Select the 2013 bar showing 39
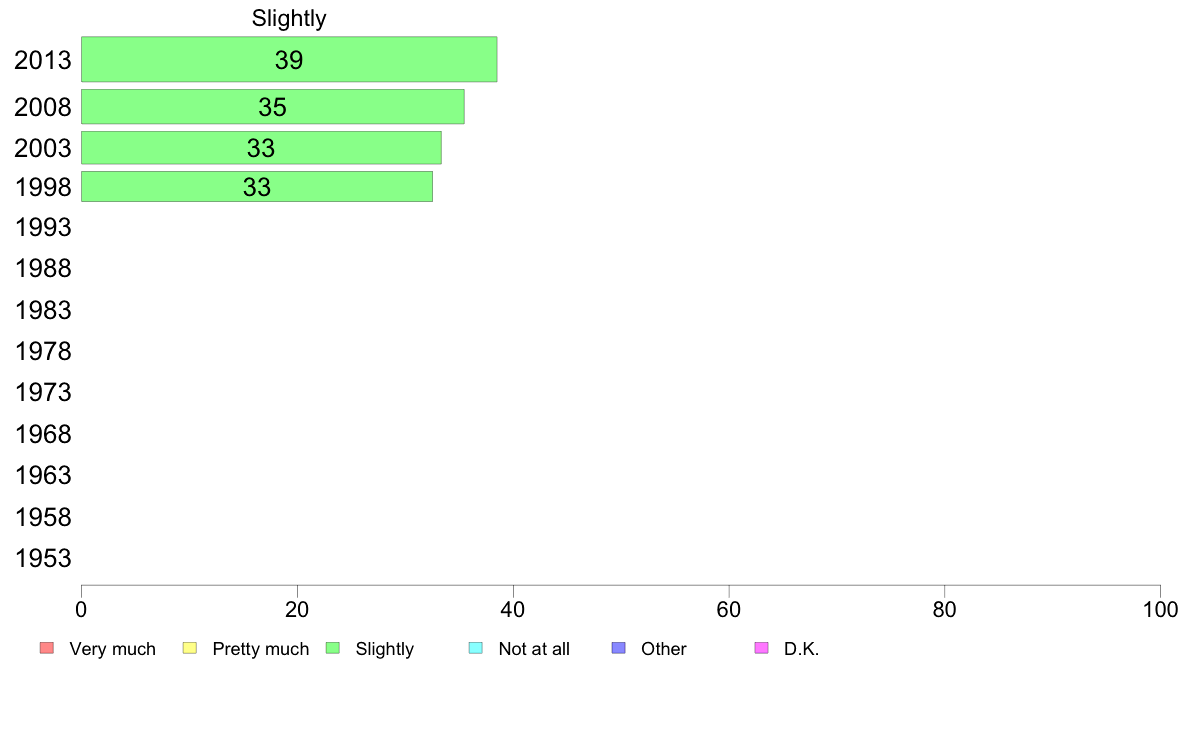The image size is (1188, 736). tap(289, 59)
